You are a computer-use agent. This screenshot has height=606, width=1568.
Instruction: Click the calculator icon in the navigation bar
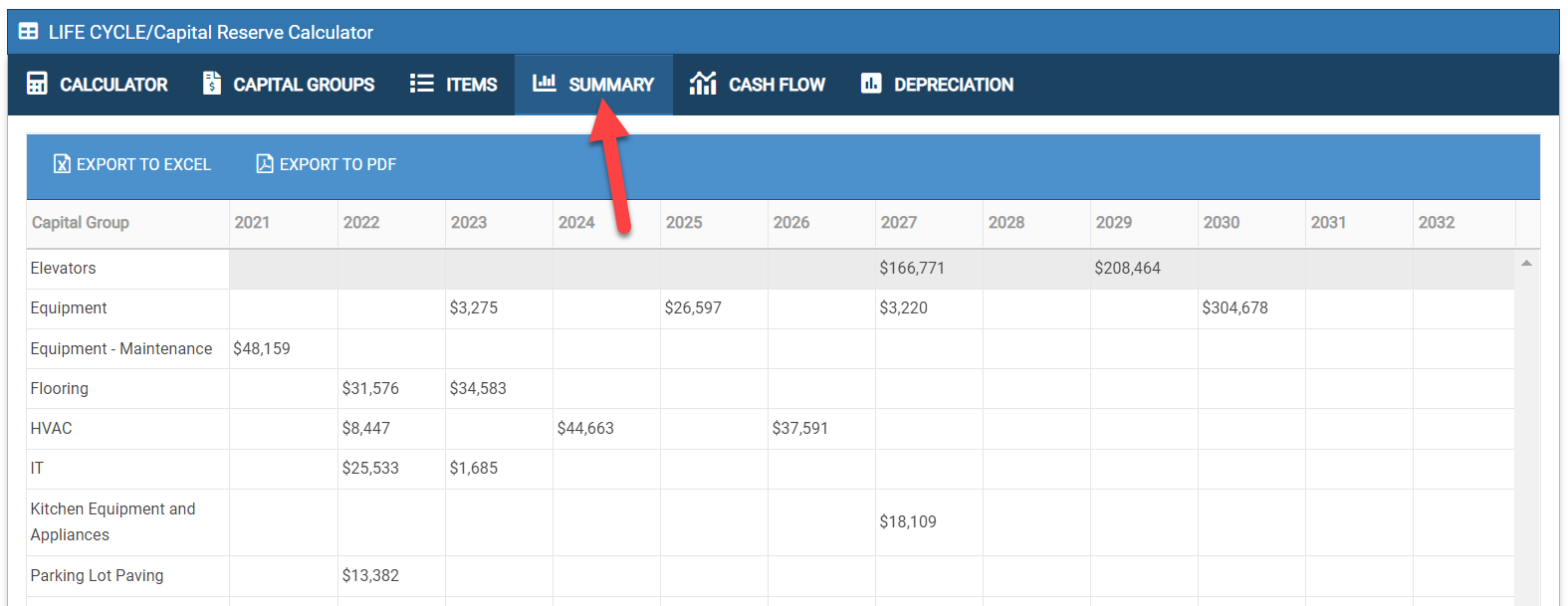pos(37,84)
